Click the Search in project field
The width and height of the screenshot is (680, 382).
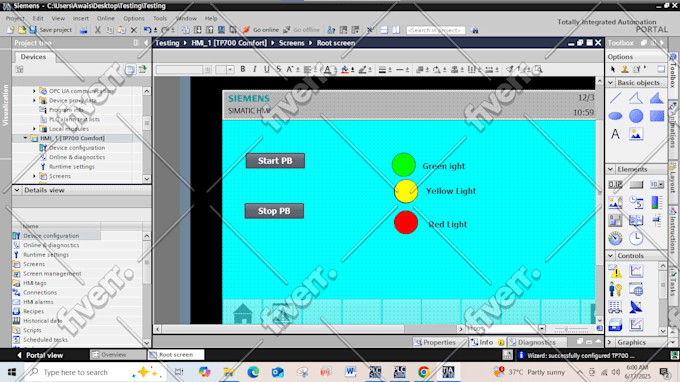click(x=435, y=30)
